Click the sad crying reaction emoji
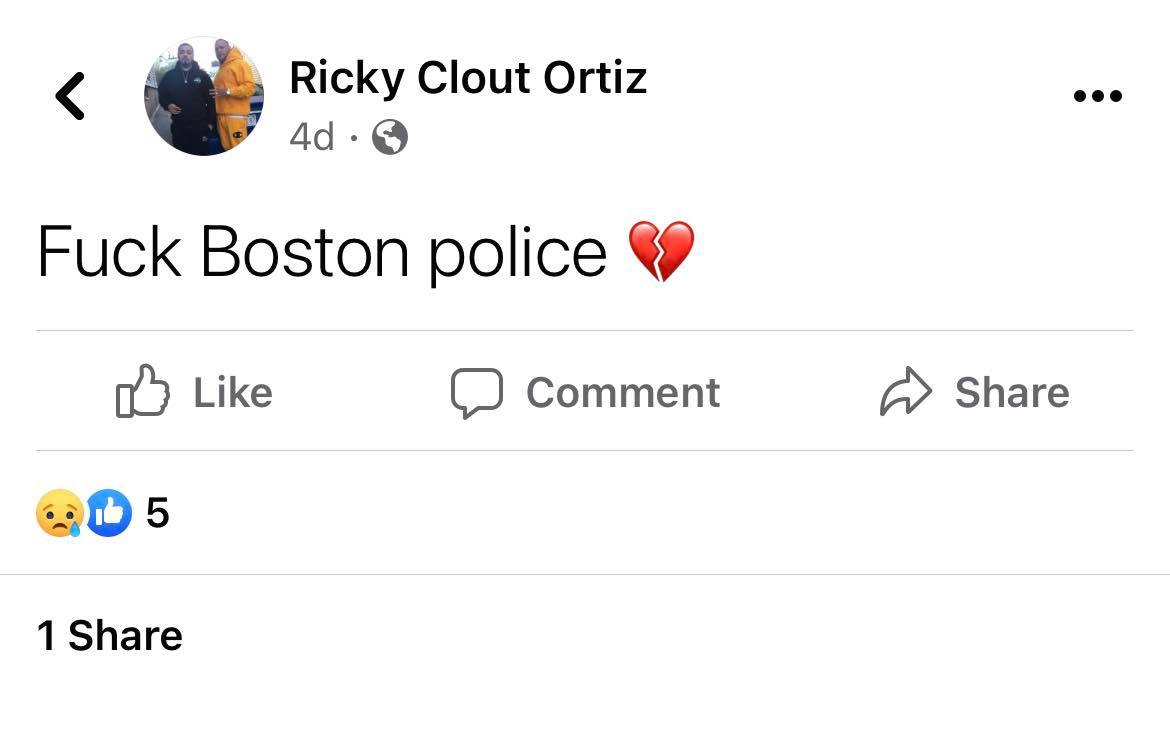Screen dimensions: 1170x732 [x=58, y=514]
